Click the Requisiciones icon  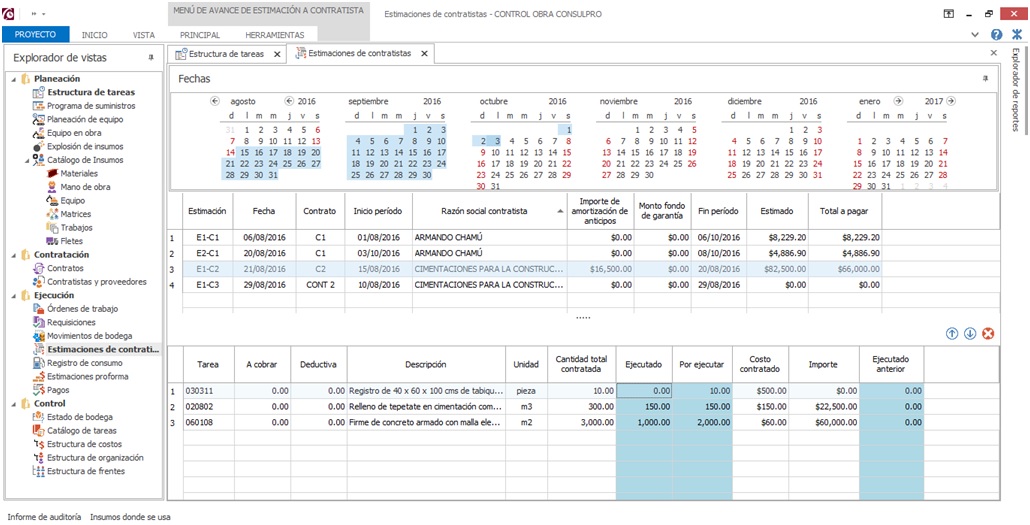click(38, 323)
